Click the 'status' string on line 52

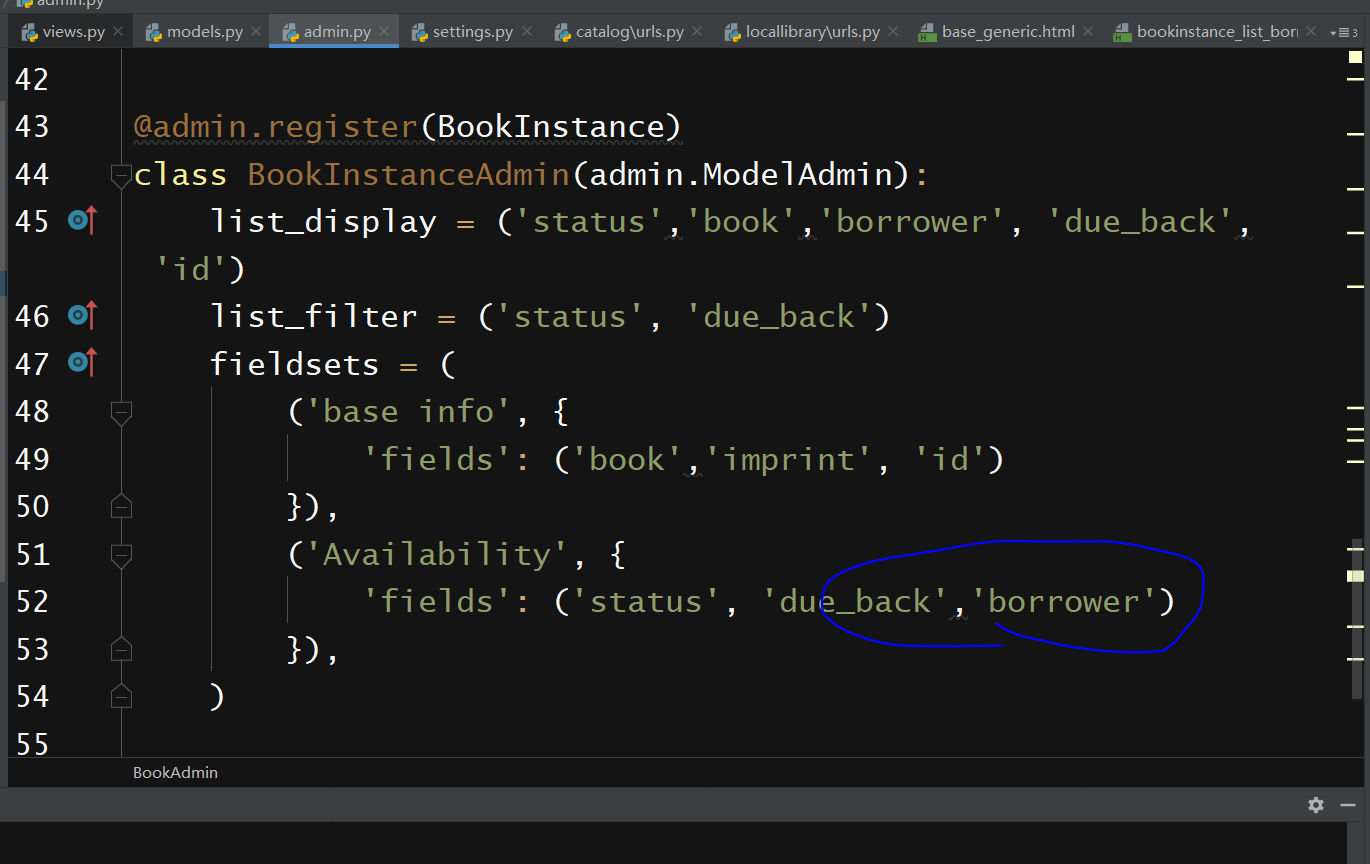[x=646, y=601]
